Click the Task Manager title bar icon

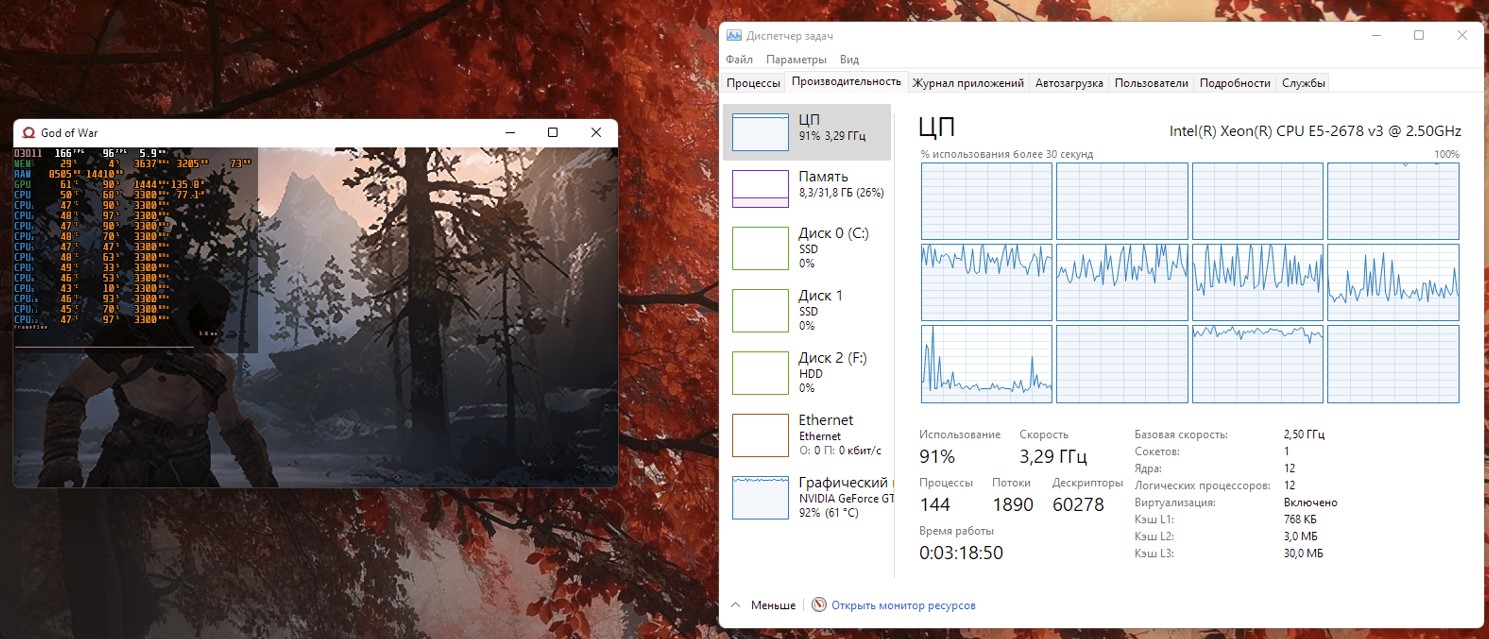pos(734,35)
